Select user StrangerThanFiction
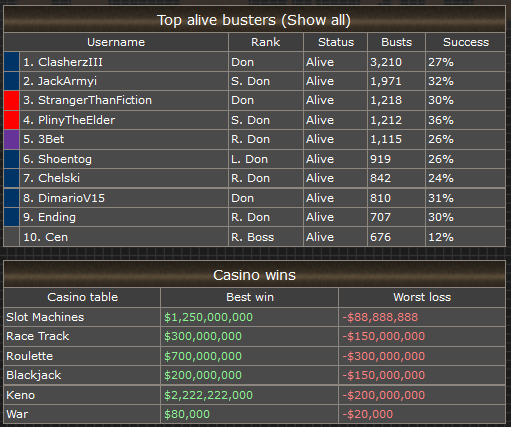 (x=95, y=100)
